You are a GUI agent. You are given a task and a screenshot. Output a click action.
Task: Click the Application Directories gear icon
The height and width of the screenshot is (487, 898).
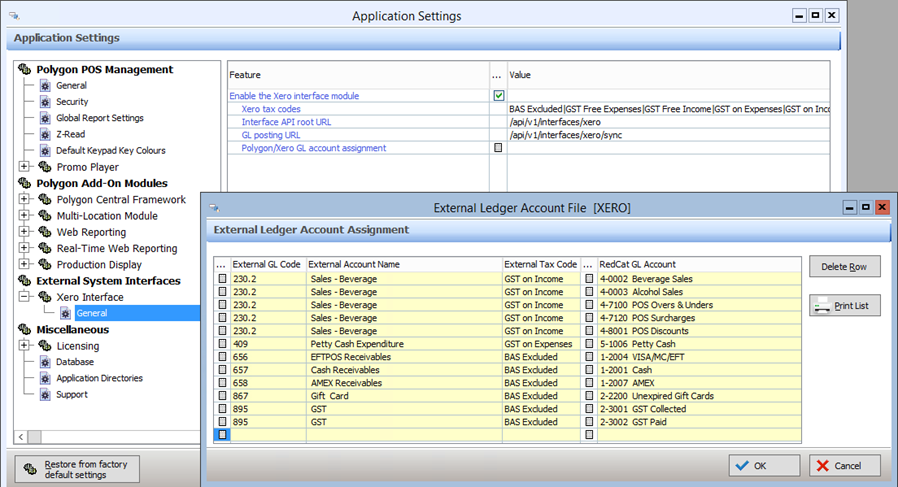(x=45, y=378)
